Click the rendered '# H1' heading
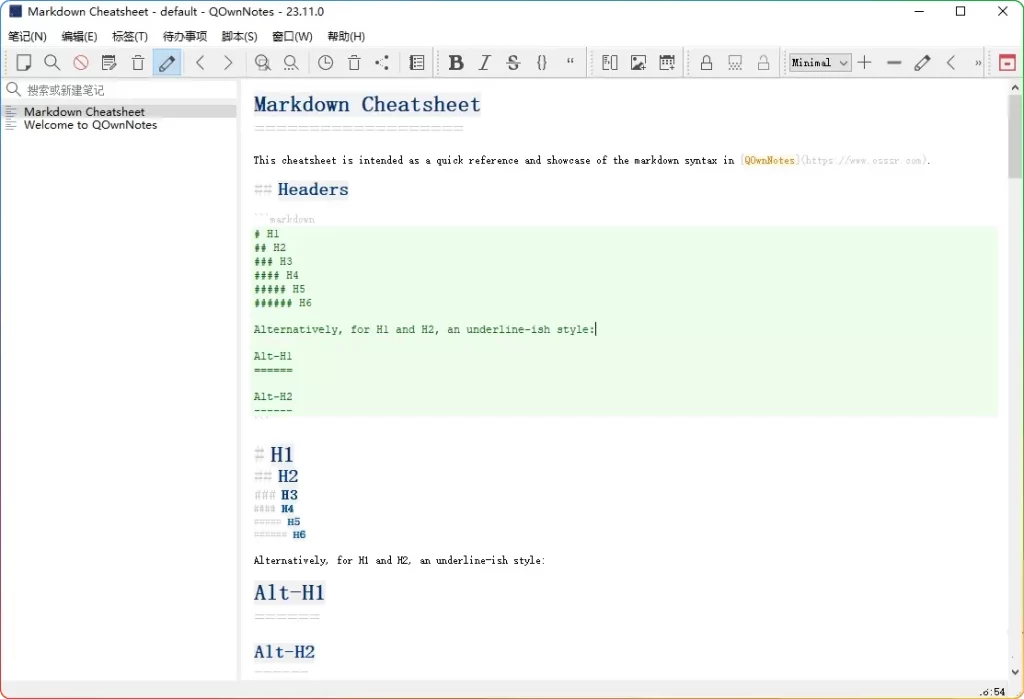 (274, 454)
